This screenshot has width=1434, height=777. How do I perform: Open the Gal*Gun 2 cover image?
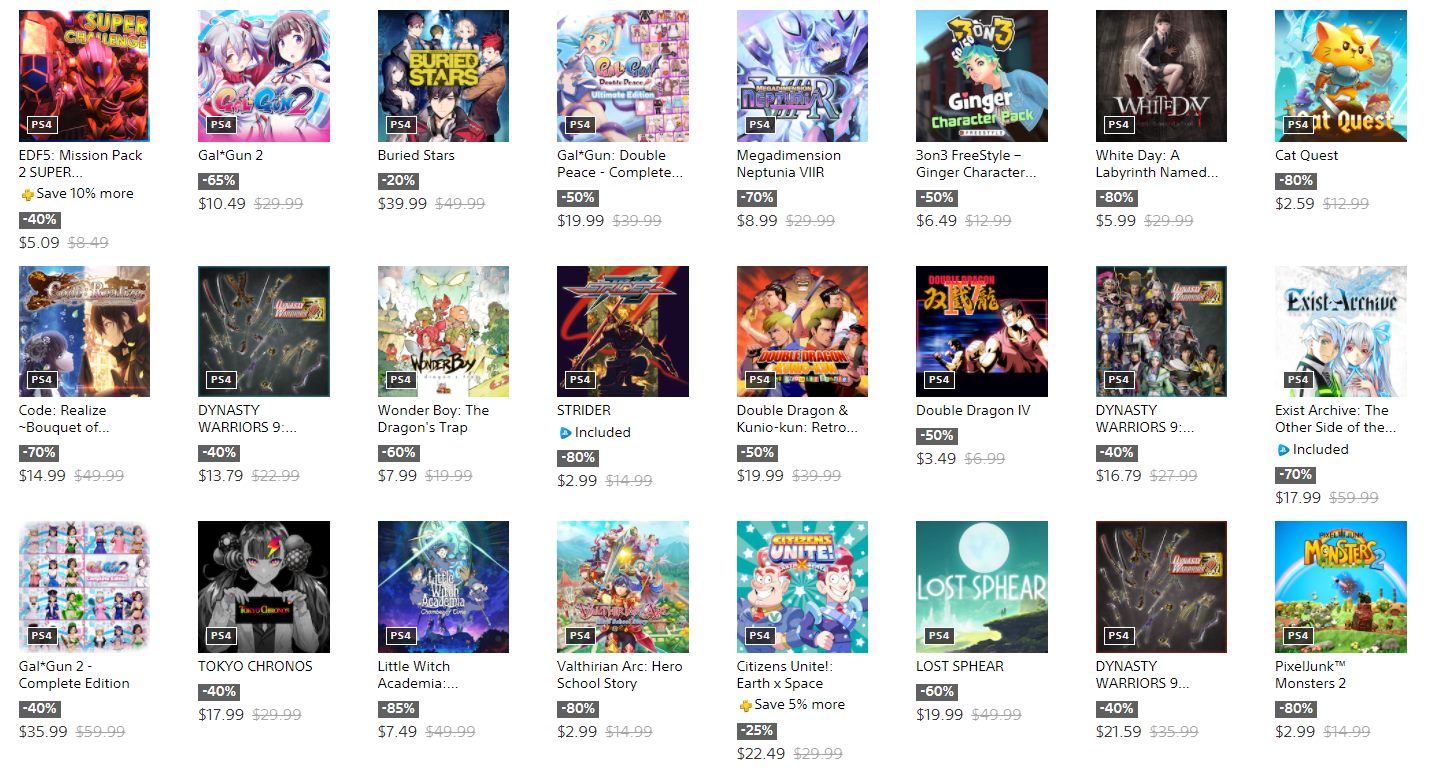pyautogui.click(x=263, y=76)
